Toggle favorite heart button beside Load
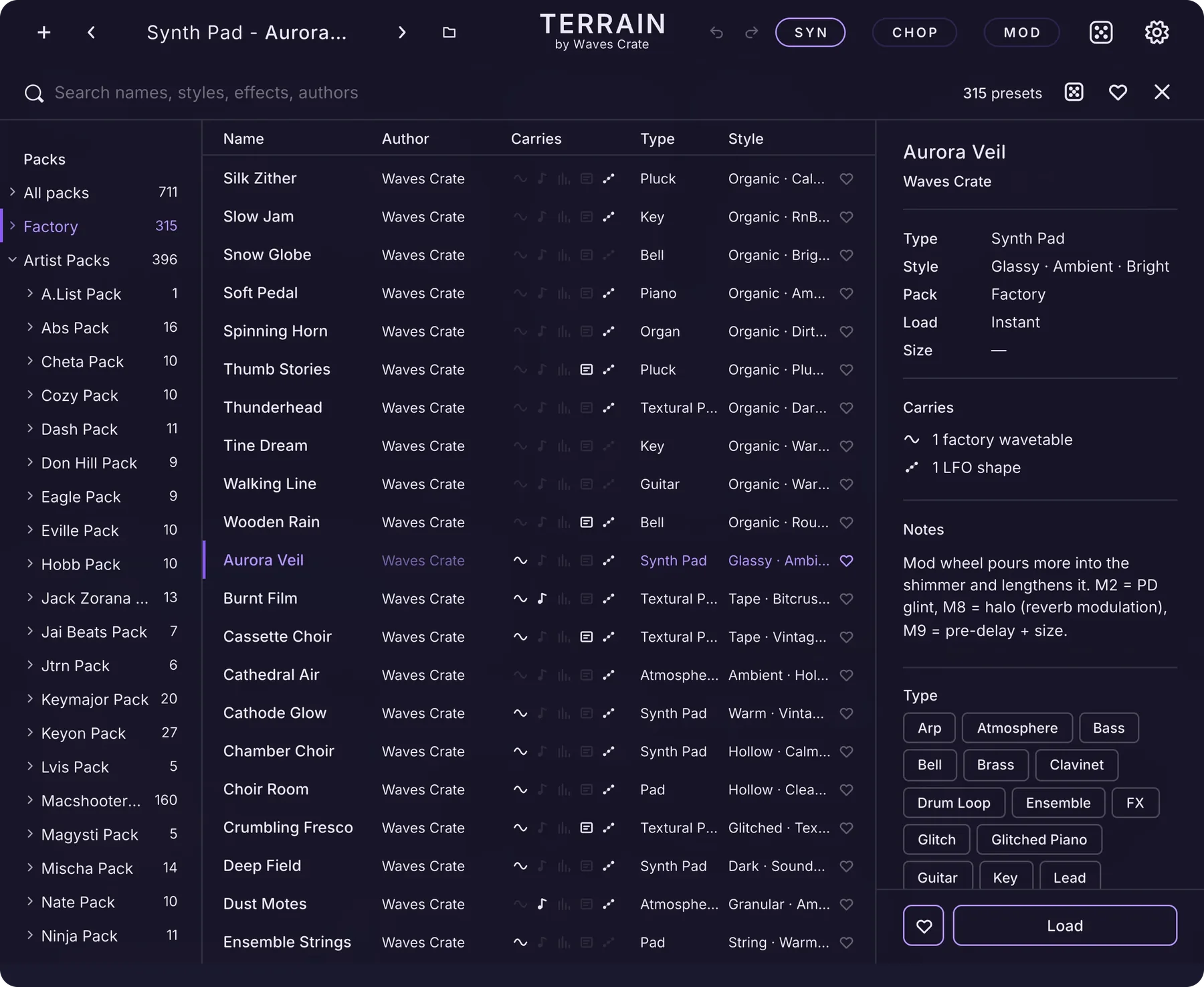 click(x=923, y=925)
